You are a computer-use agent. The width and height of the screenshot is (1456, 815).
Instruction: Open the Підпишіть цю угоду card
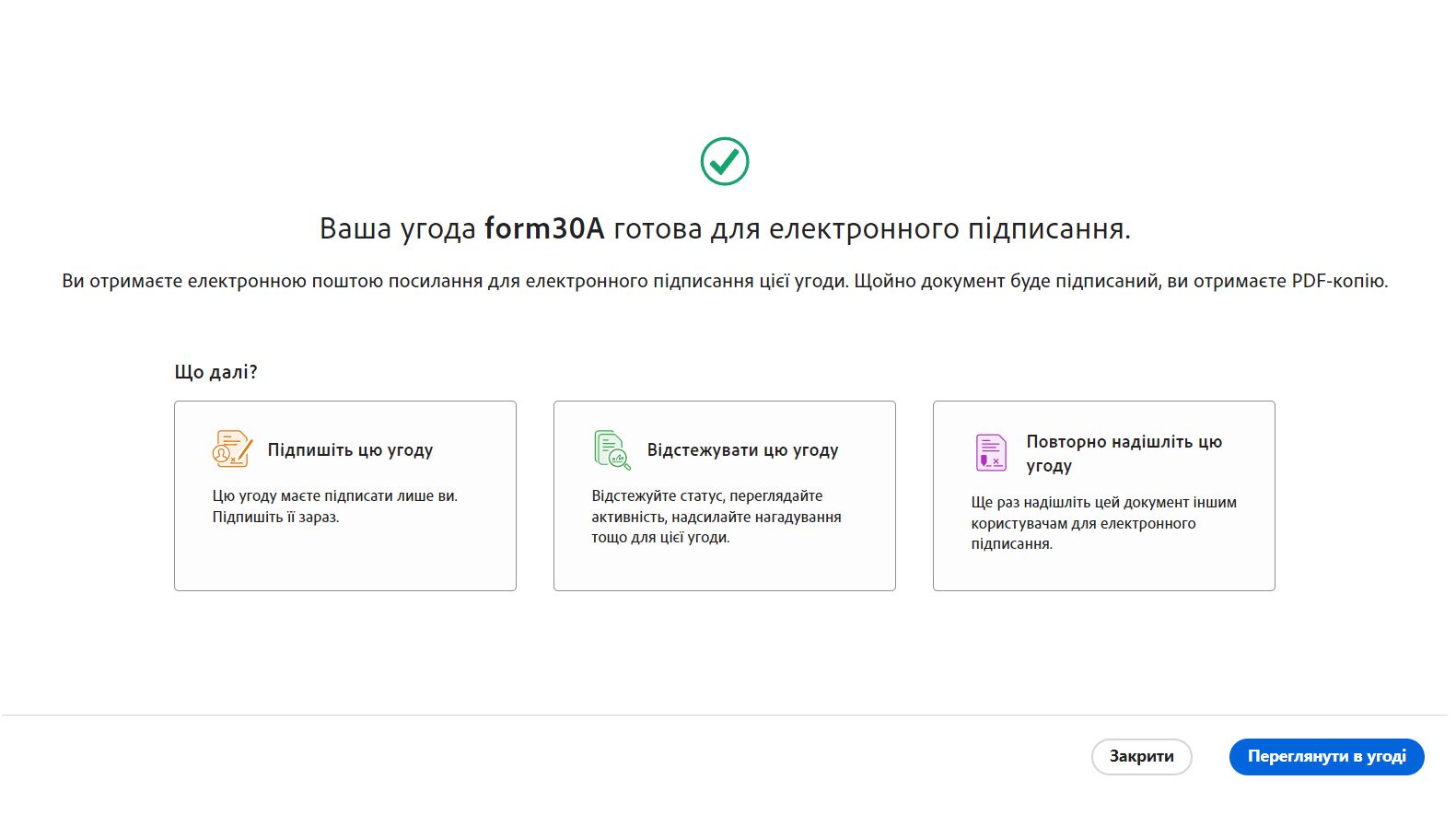click(345, 495)
